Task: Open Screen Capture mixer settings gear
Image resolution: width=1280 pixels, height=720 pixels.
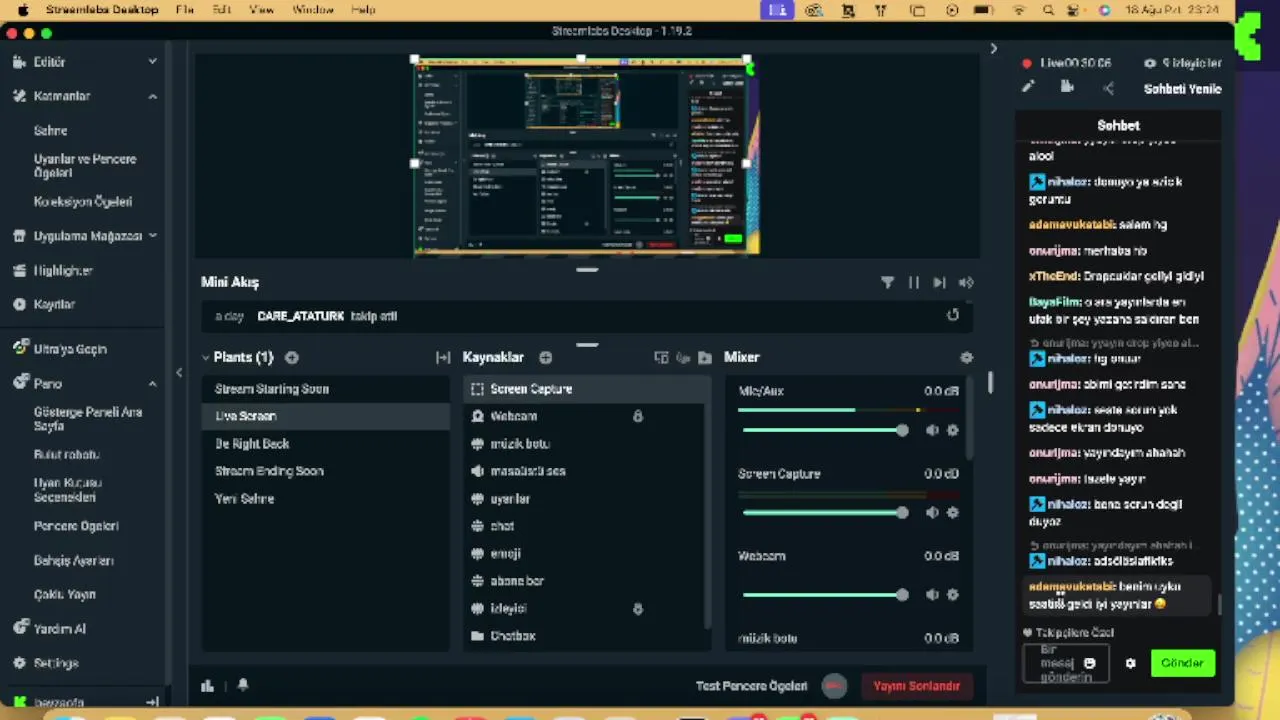Action: [952, 512]
